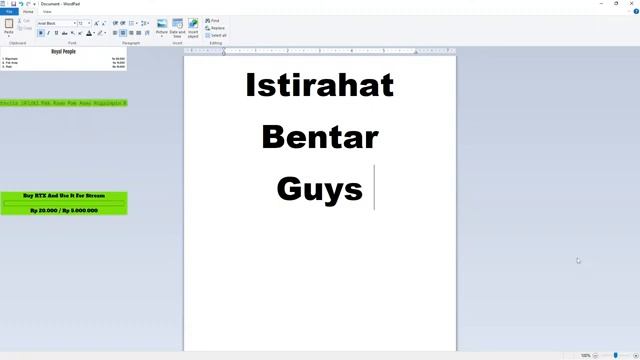Image resolution: width=640 pixels, height=360 pixels.
Task: Align text right
Action: pyautogui.click(x=131, y=33)
